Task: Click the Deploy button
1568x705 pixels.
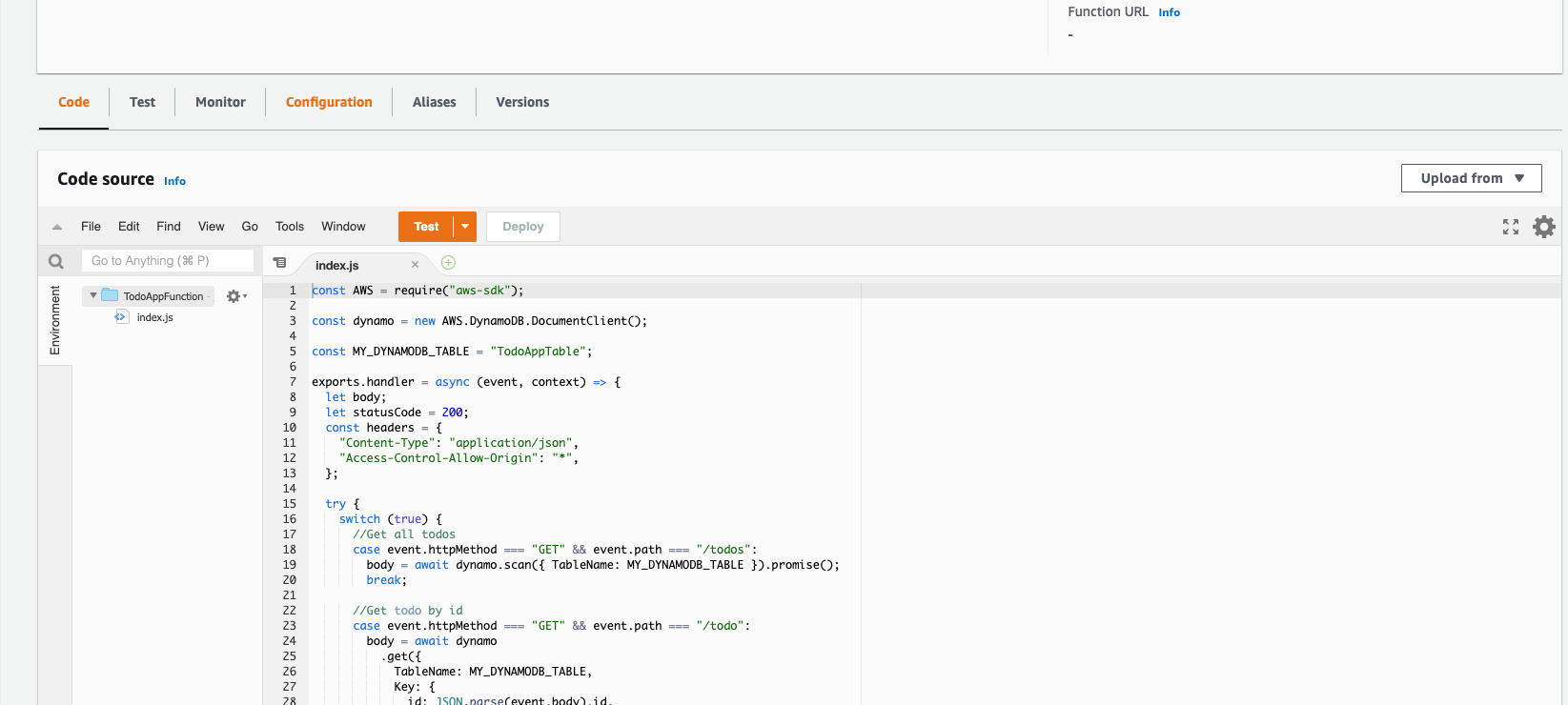Action: tap(523, 227)
